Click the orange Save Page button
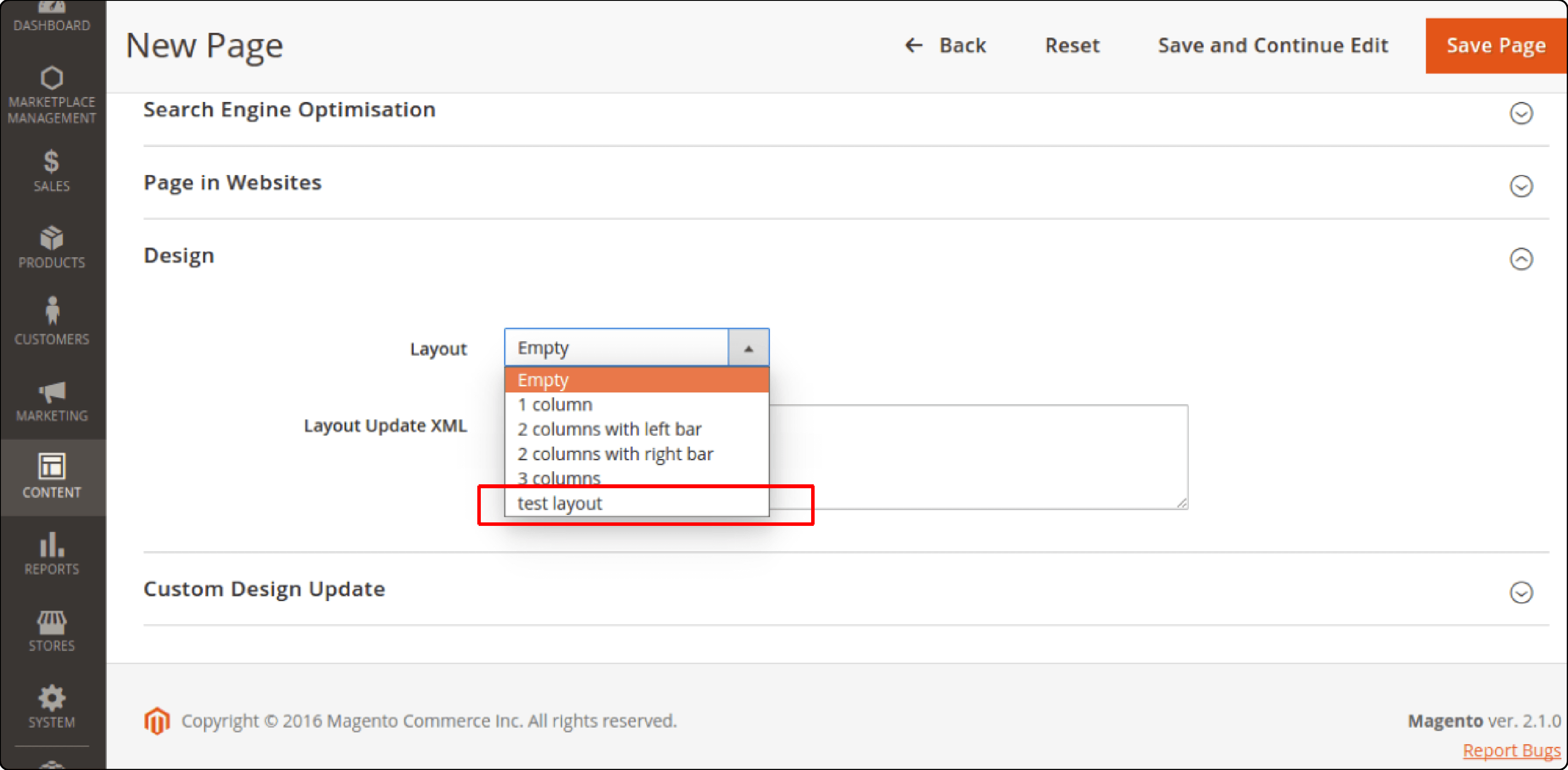This screenshot has width=1568, height=770. pos(1496,45)
